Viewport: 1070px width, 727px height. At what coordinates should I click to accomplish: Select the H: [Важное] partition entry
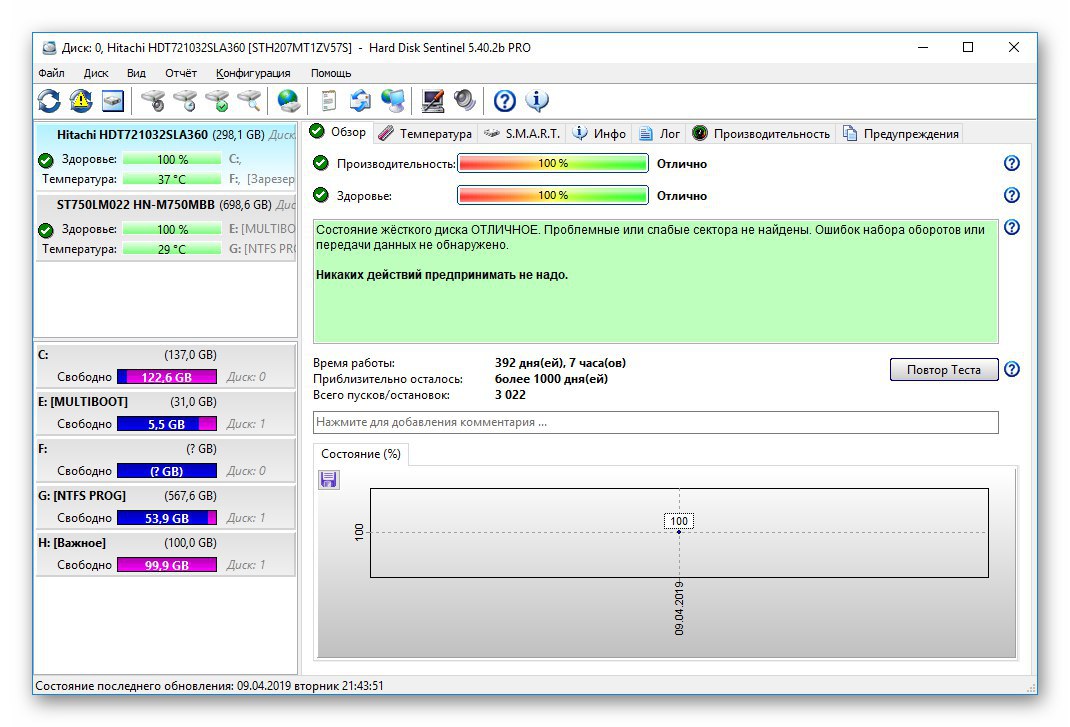tap(165, 554)
